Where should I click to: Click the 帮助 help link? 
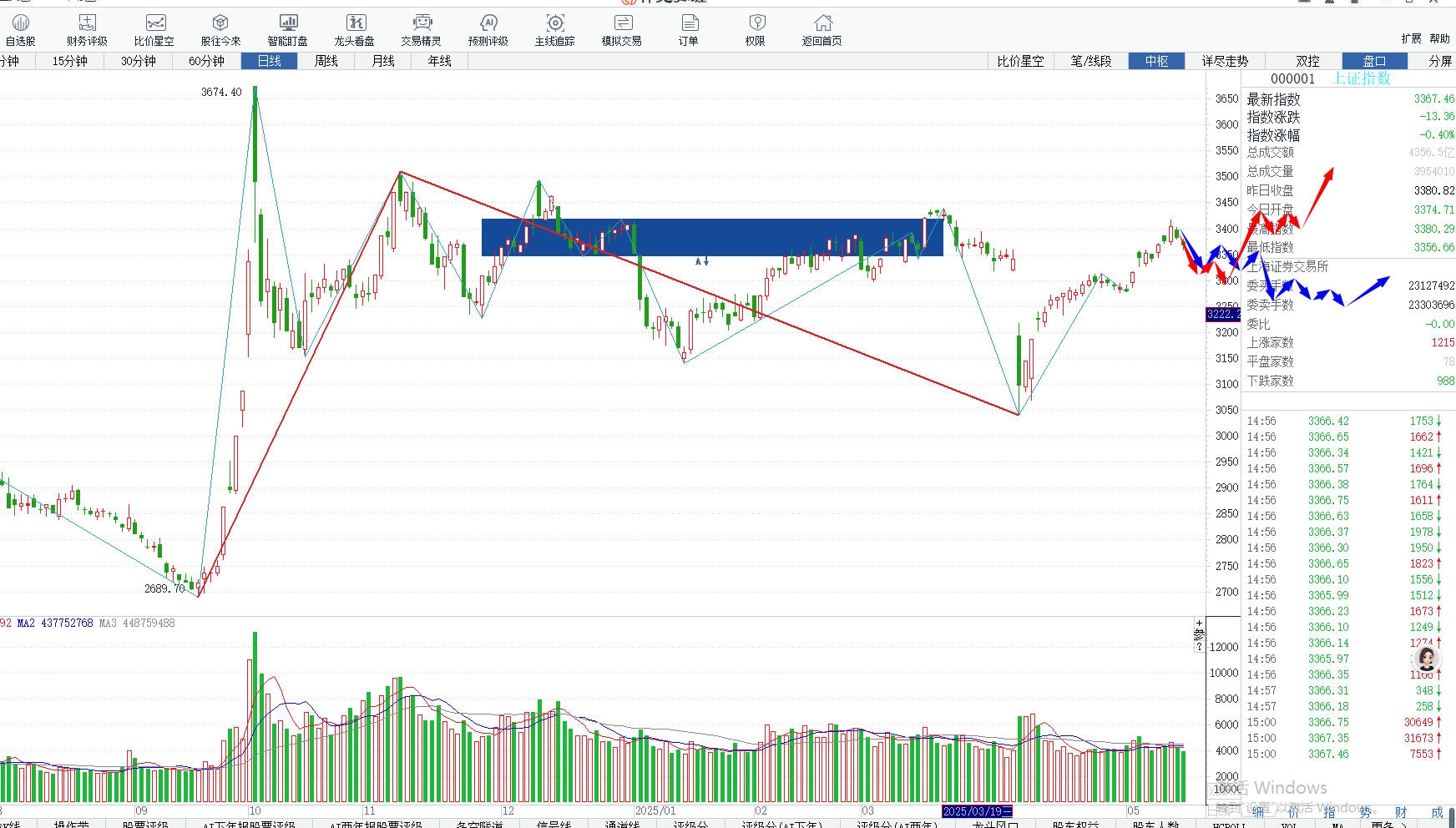click(x=1439, y=38)
